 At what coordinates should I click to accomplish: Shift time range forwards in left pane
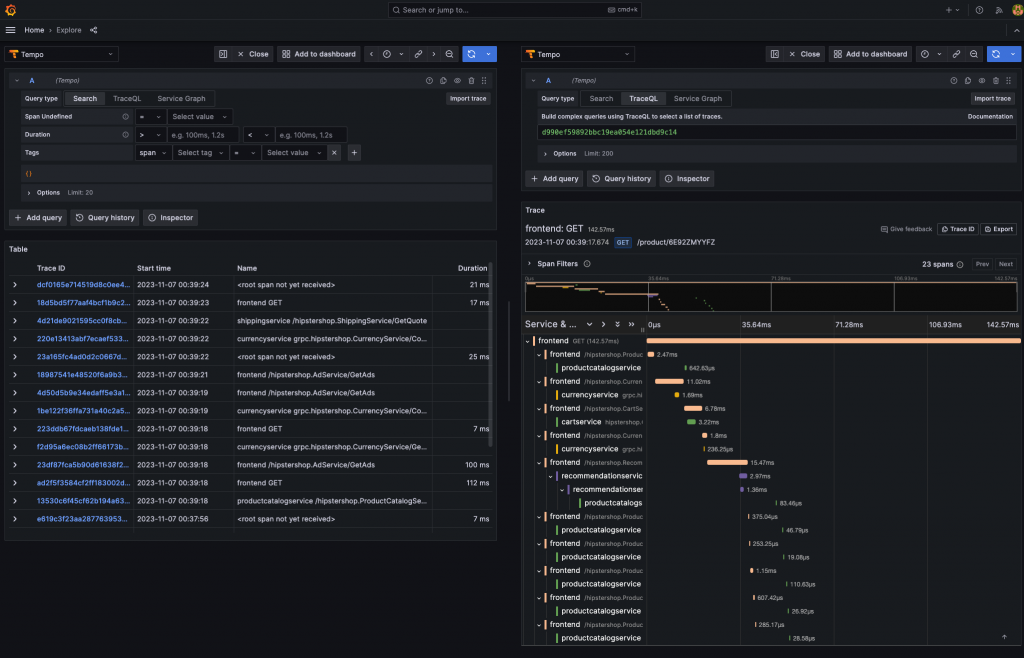434,54
